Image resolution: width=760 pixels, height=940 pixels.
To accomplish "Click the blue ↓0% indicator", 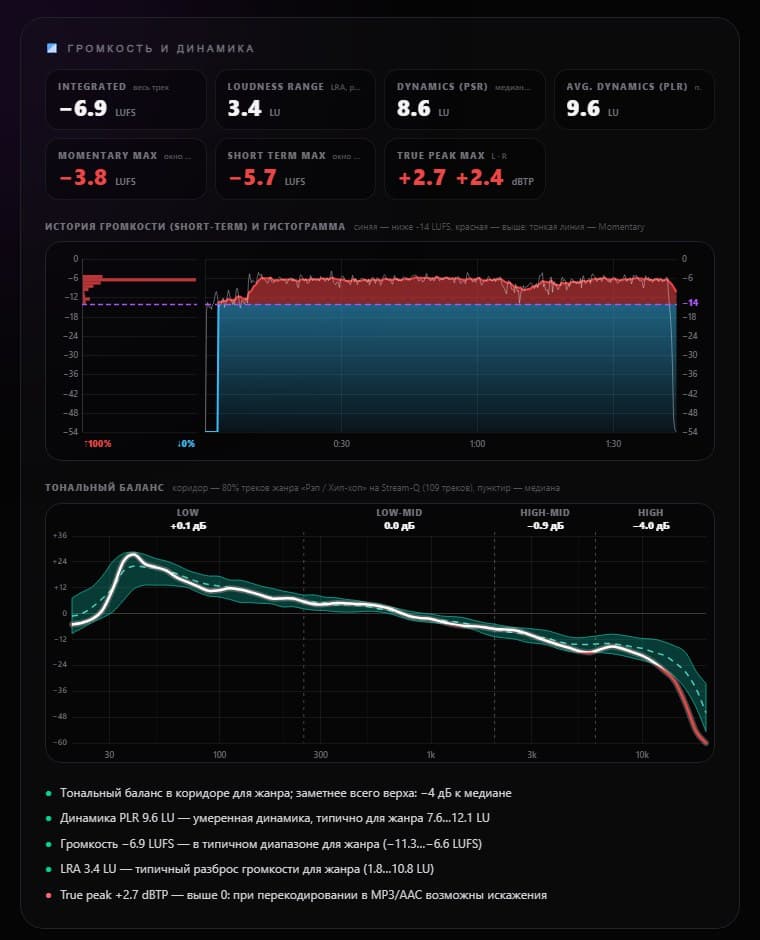I will 186,444.
